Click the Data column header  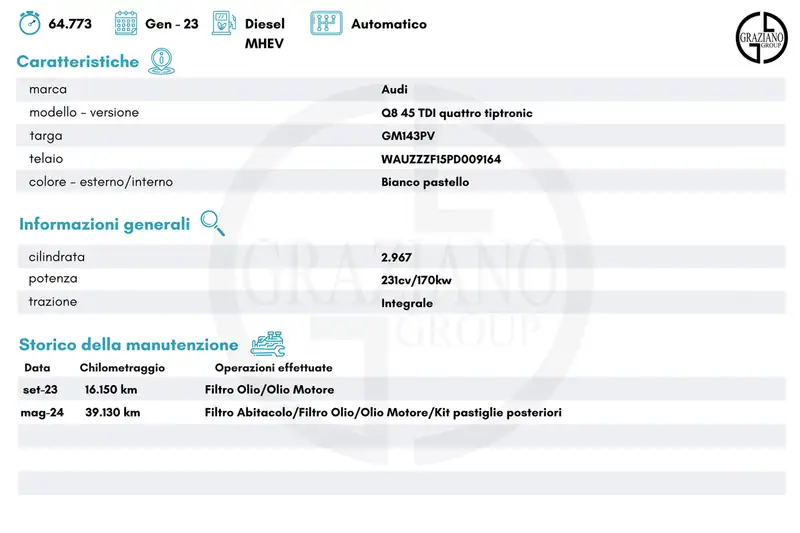[37, 368]
